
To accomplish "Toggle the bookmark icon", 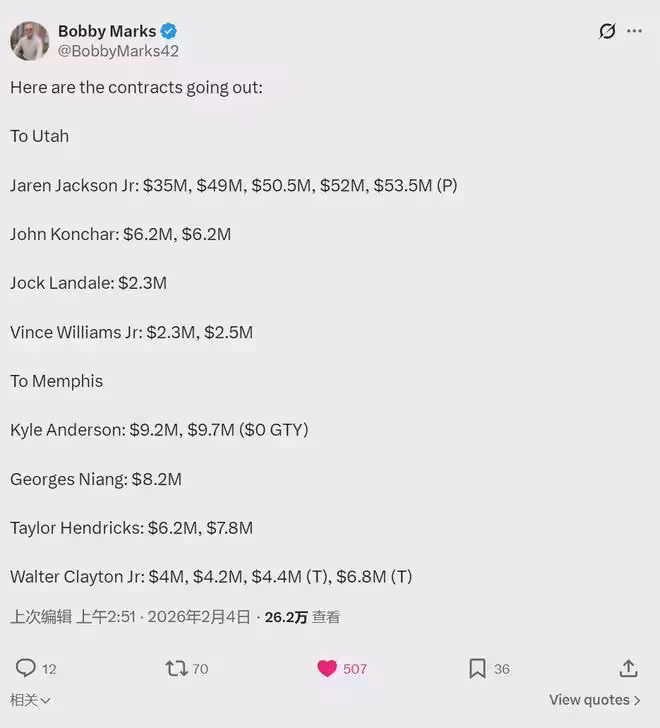I will point(478,668).
